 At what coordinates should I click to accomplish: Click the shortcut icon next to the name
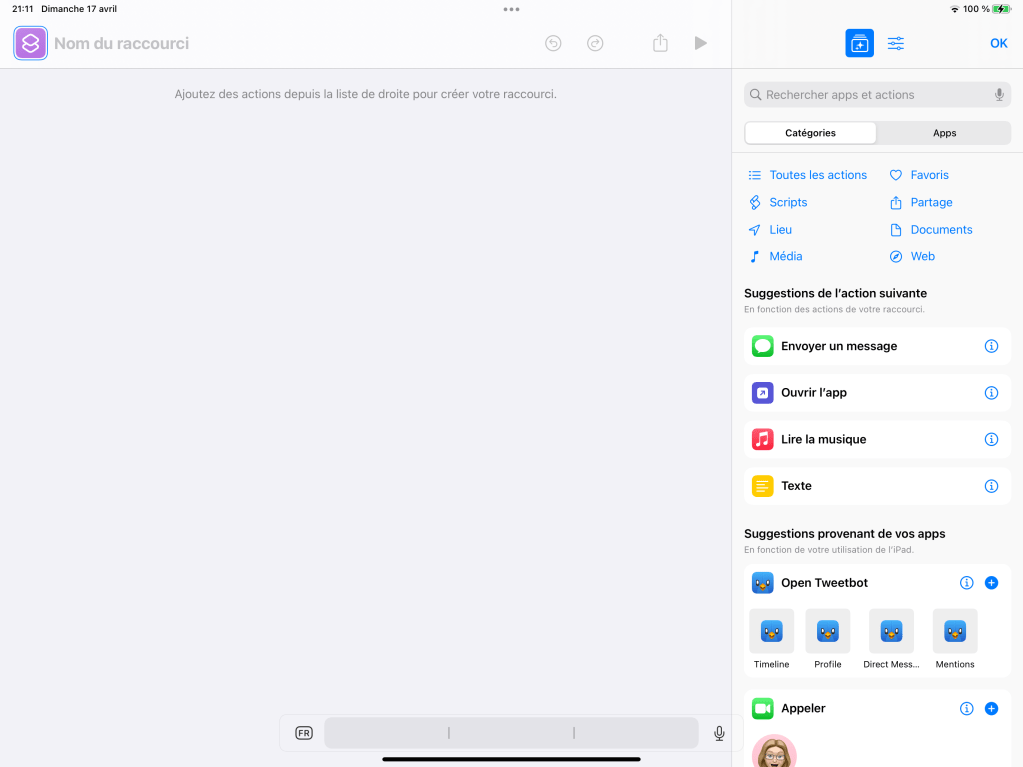pos(30,43)
